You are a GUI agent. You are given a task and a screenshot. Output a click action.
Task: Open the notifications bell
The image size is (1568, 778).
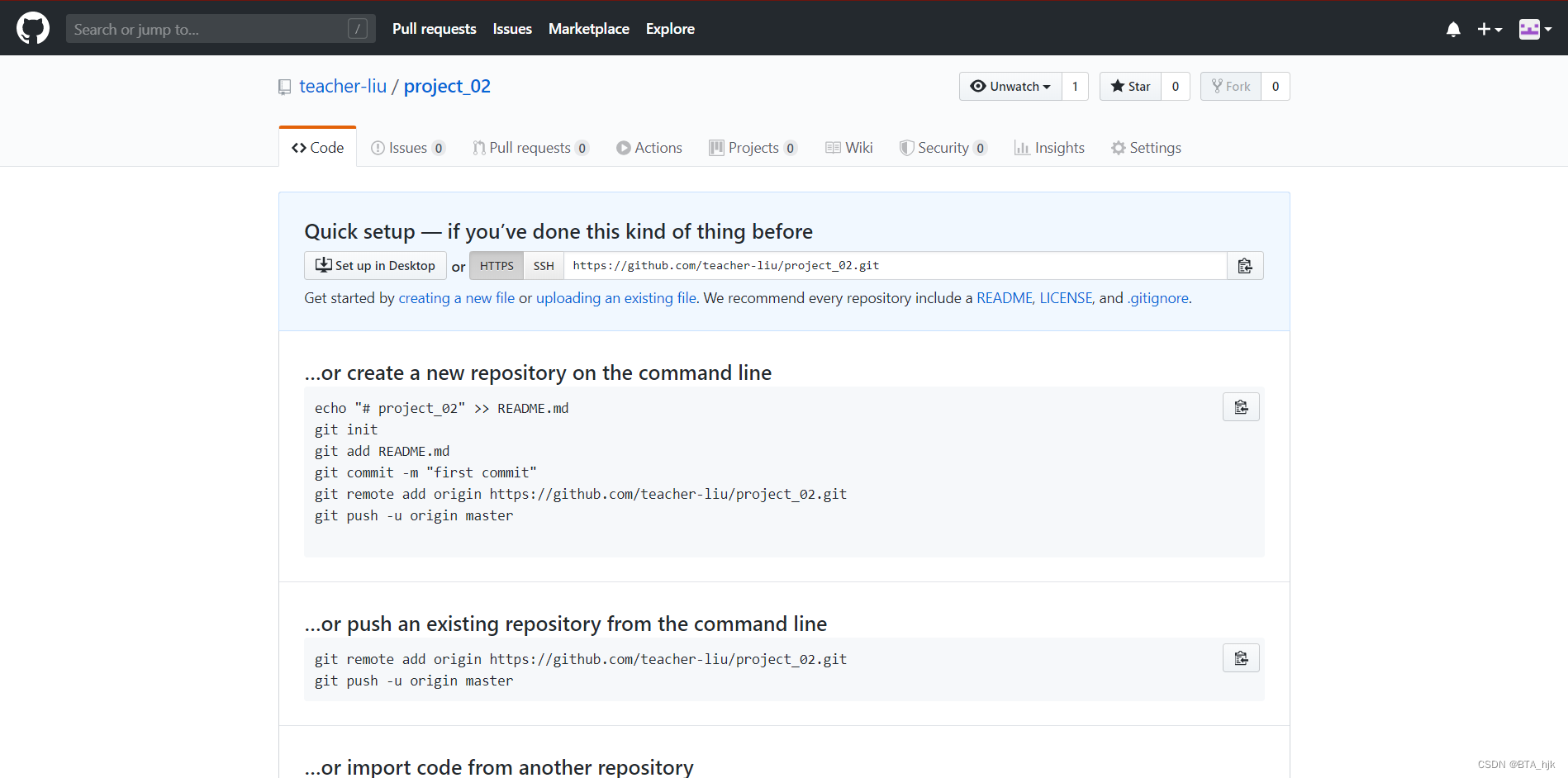point(1453,30)
